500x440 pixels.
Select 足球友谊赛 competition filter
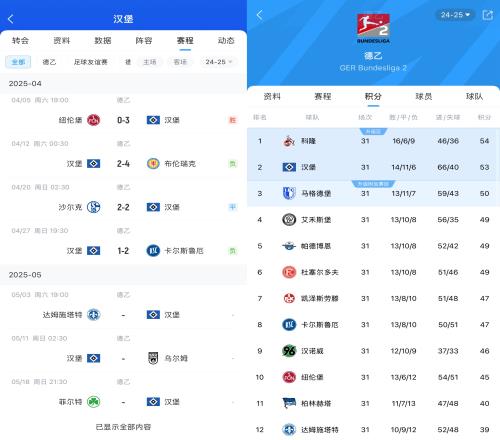90,62
